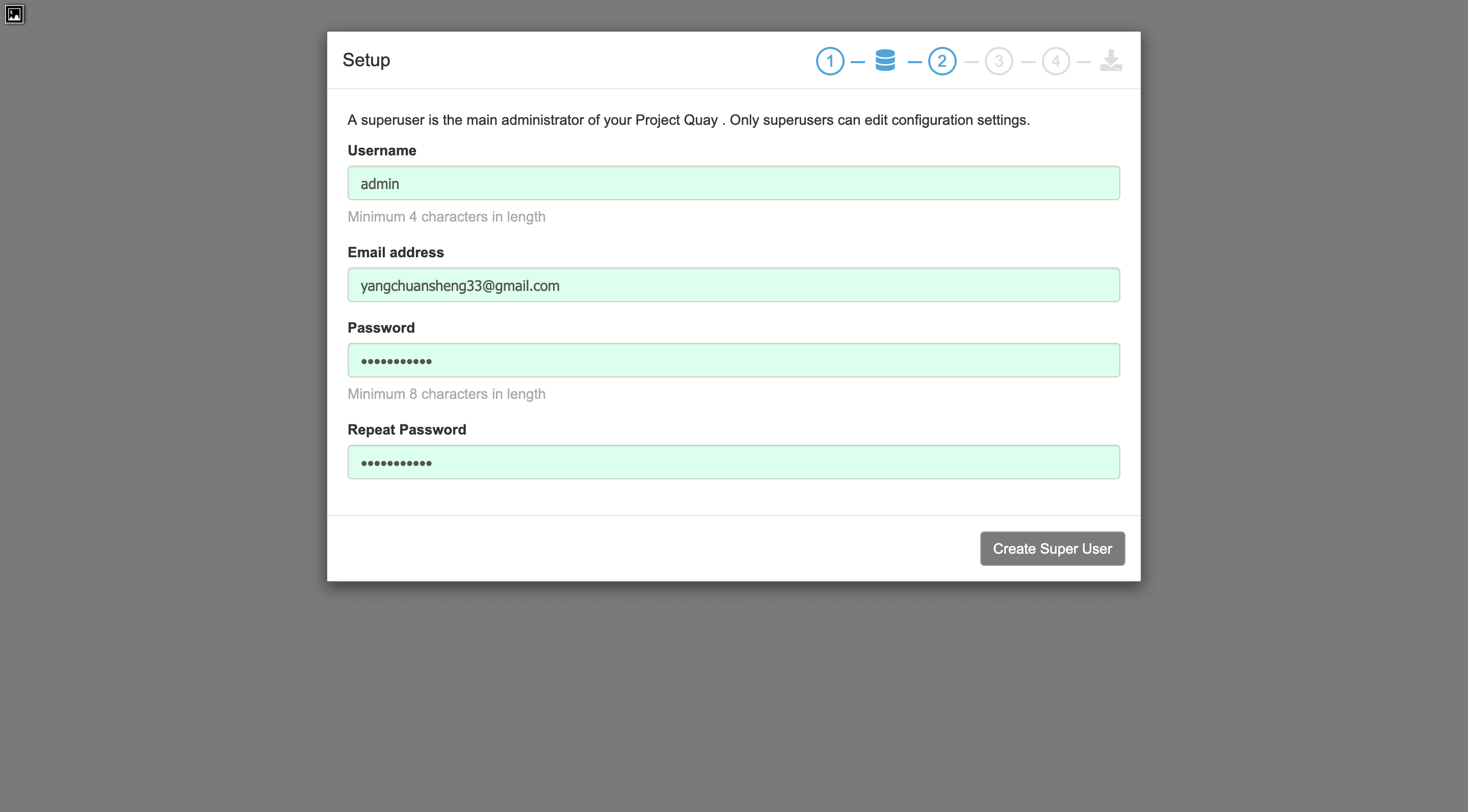This screenshot has width=1468, height=812.
Task: Click the image icon in the top-left corner
Action: (x=14, y=14)
